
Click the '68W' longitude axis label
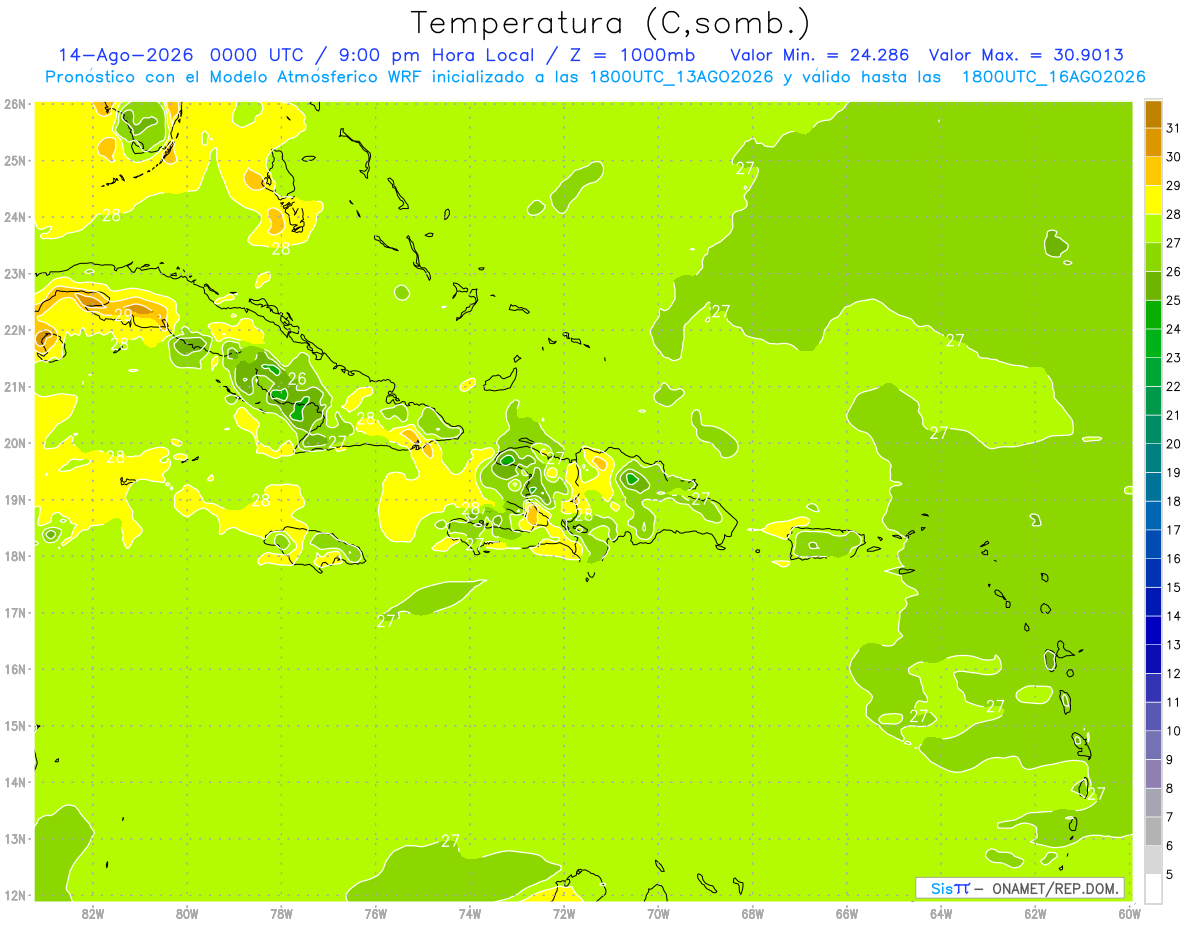[753, 913]
